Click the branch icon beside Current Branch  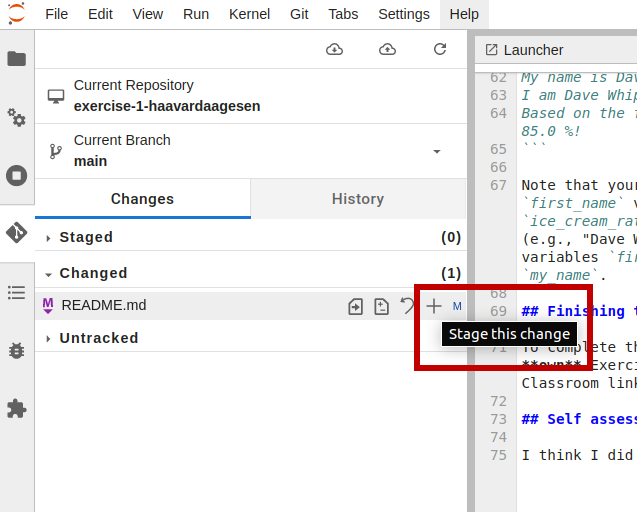(56, 152)
